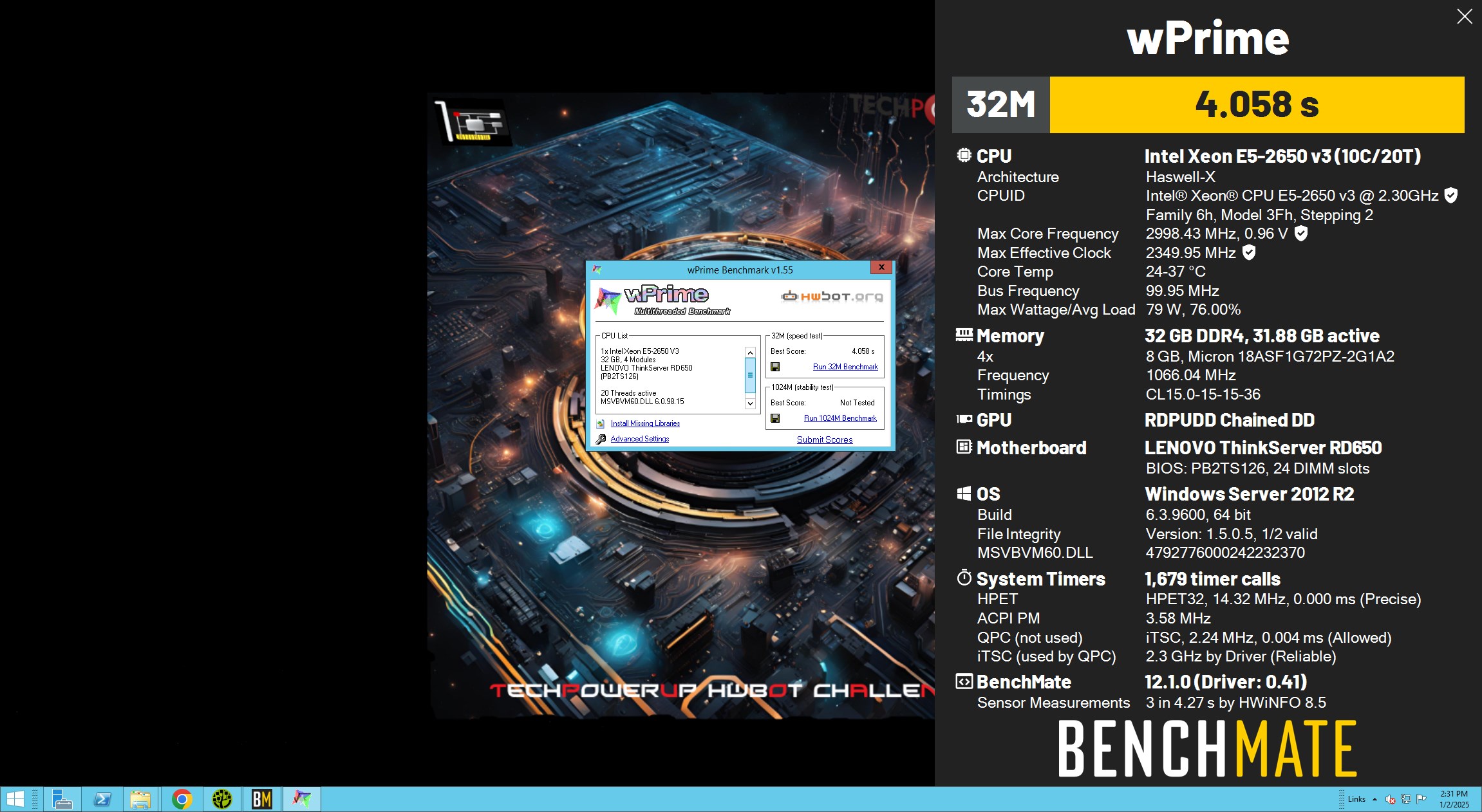Click "20 Threads active" in CPU List

coord(628,393)
